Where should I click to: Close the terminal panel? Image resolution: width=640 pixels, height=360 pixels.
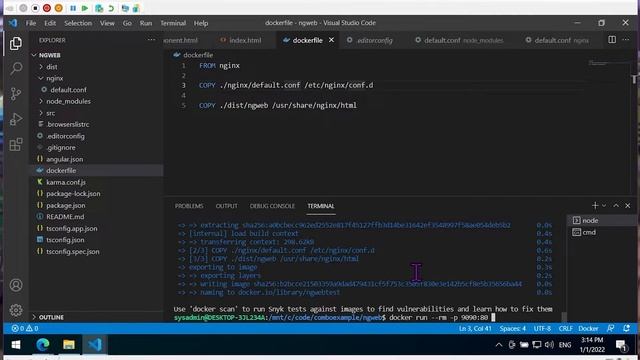pos(628,205)
